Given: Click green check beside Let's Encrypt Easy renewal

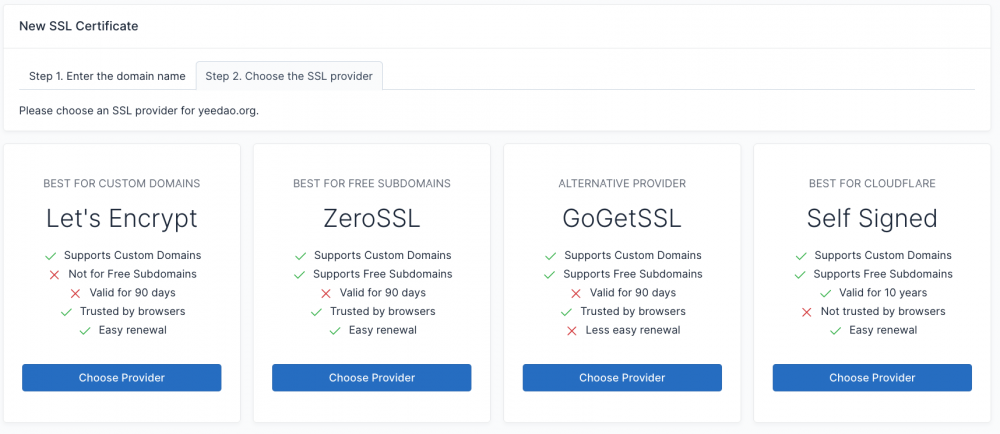Looking at the screenshot, I should pyautogui.click(x=85, y=331).
